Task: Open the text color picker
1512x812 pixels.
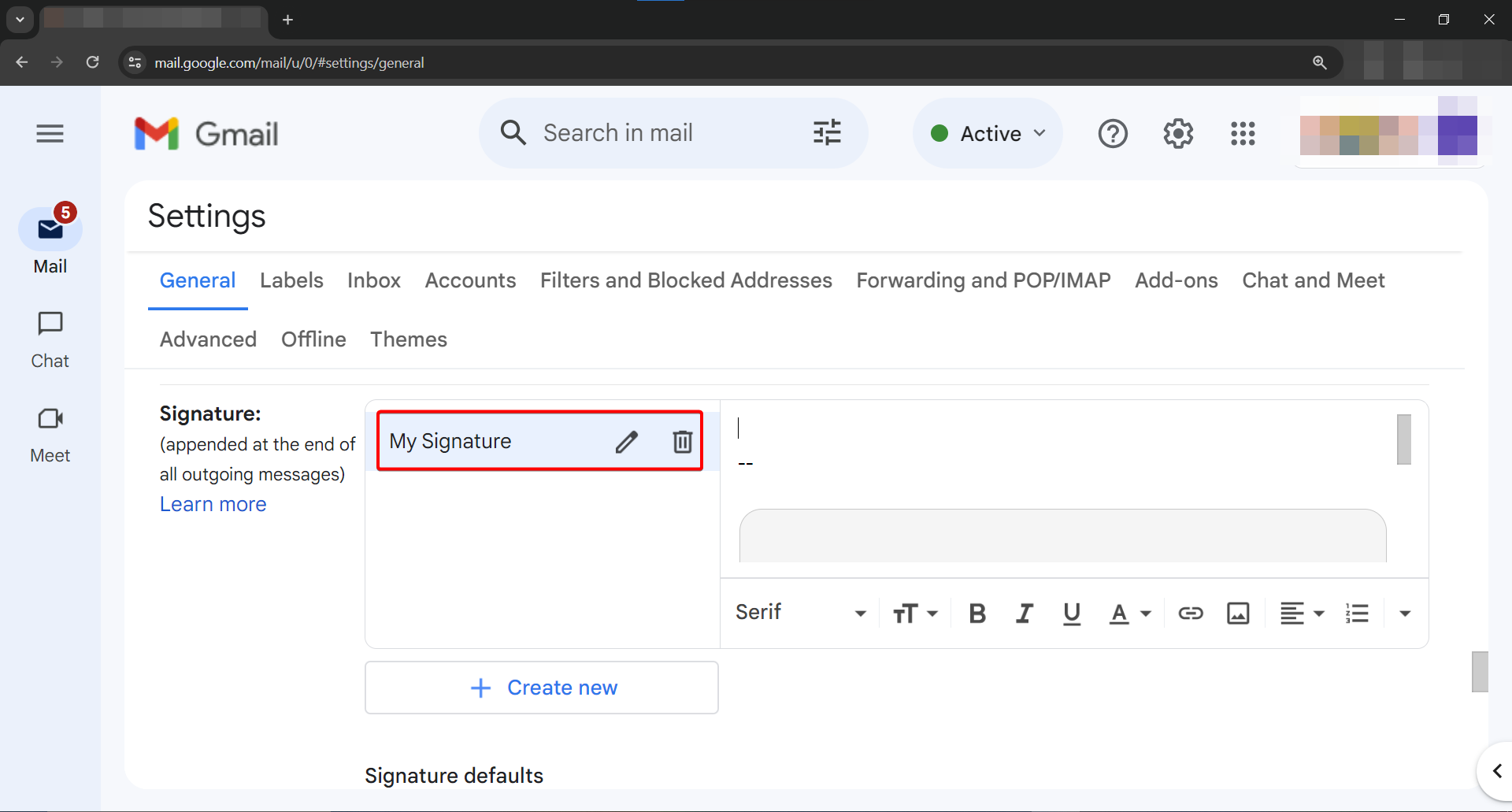Action: tap(1129, 613)
